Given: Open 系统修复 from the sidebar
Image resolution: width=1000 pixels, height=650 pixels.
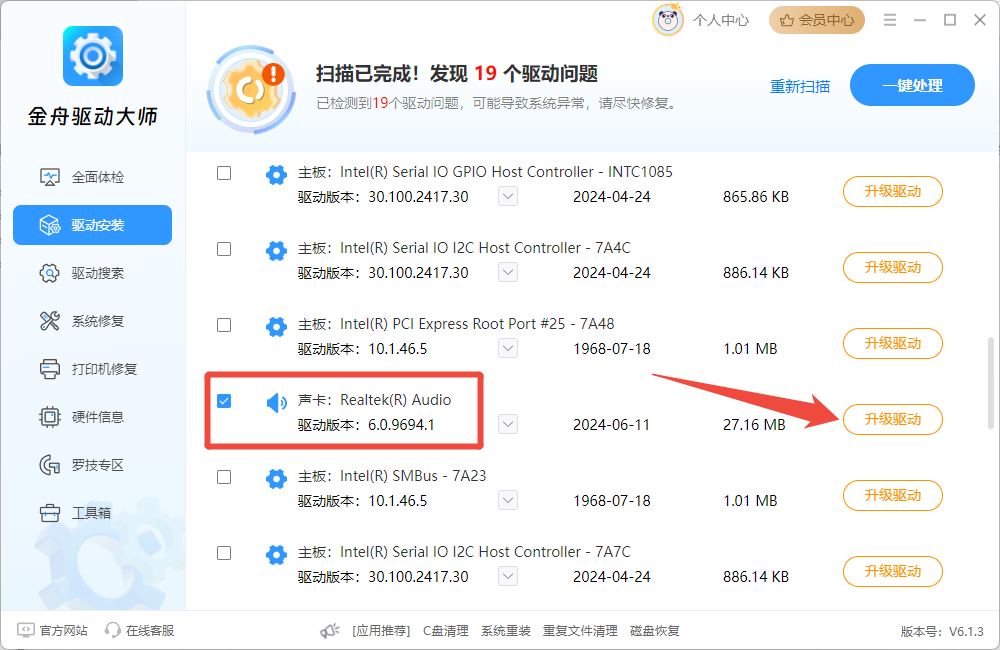Looking at the screenshot, I should coord(92,321).
